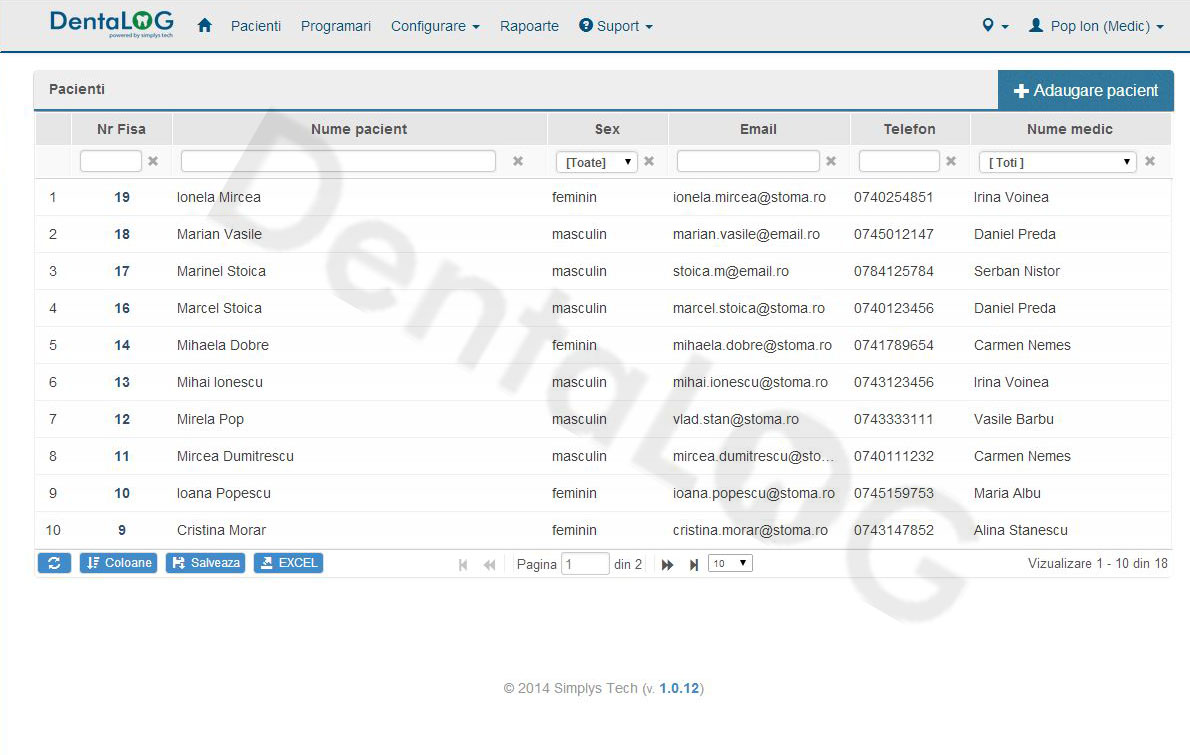Click the Salveaza button
This screenshot has width=1190, height=755.
(206, 563)
